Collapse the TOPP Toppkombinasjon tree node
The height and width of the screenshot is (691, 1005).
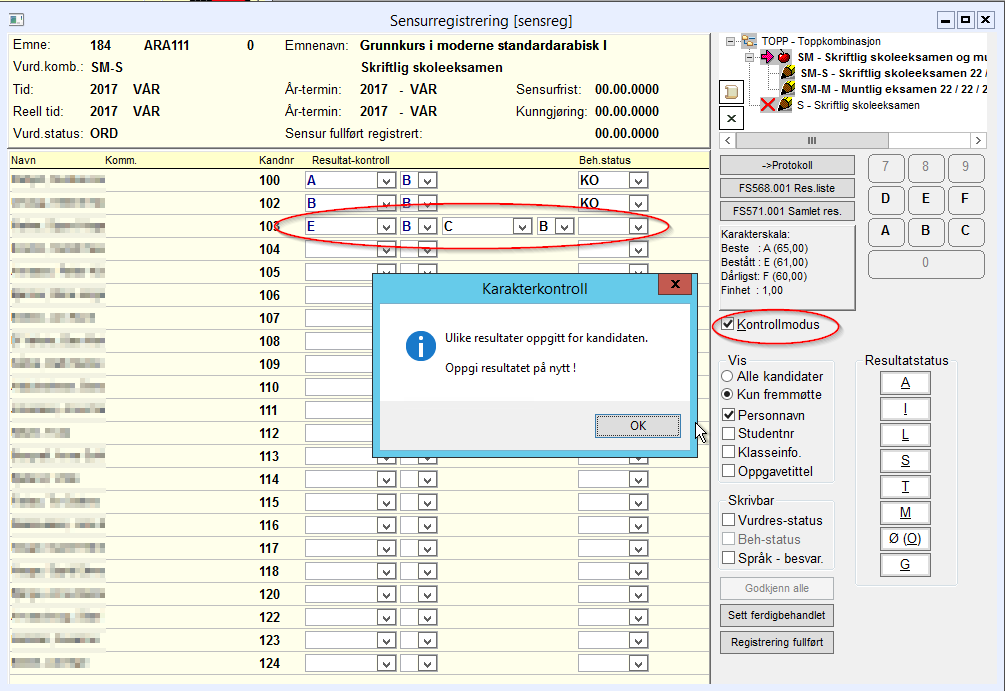731,42
